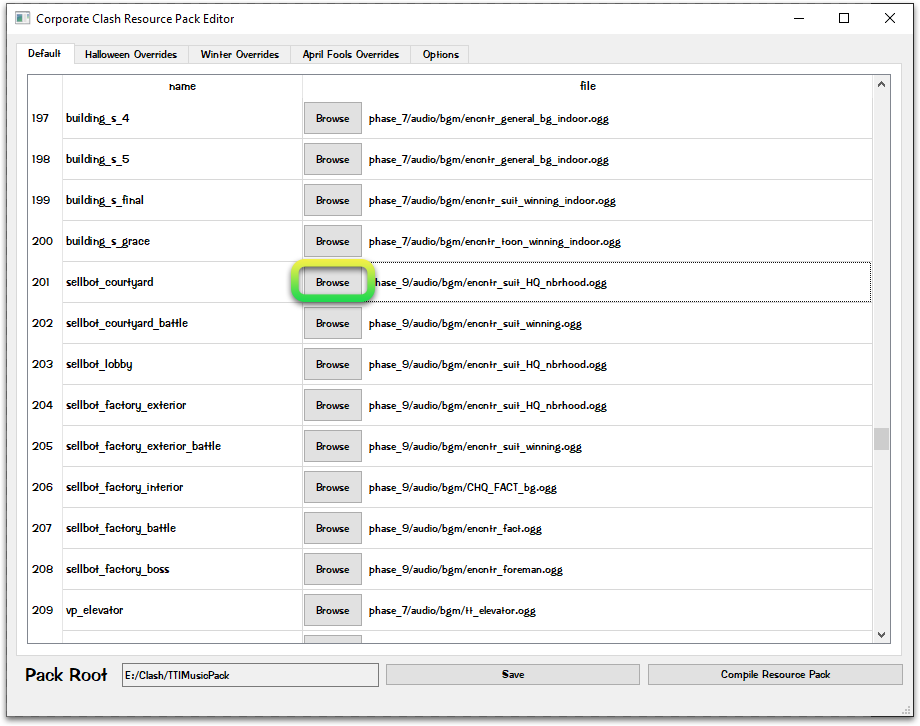The image size is (920, 726).
Task: Select the sellbot_factory_battle name cell
Action: coord(182,529)
